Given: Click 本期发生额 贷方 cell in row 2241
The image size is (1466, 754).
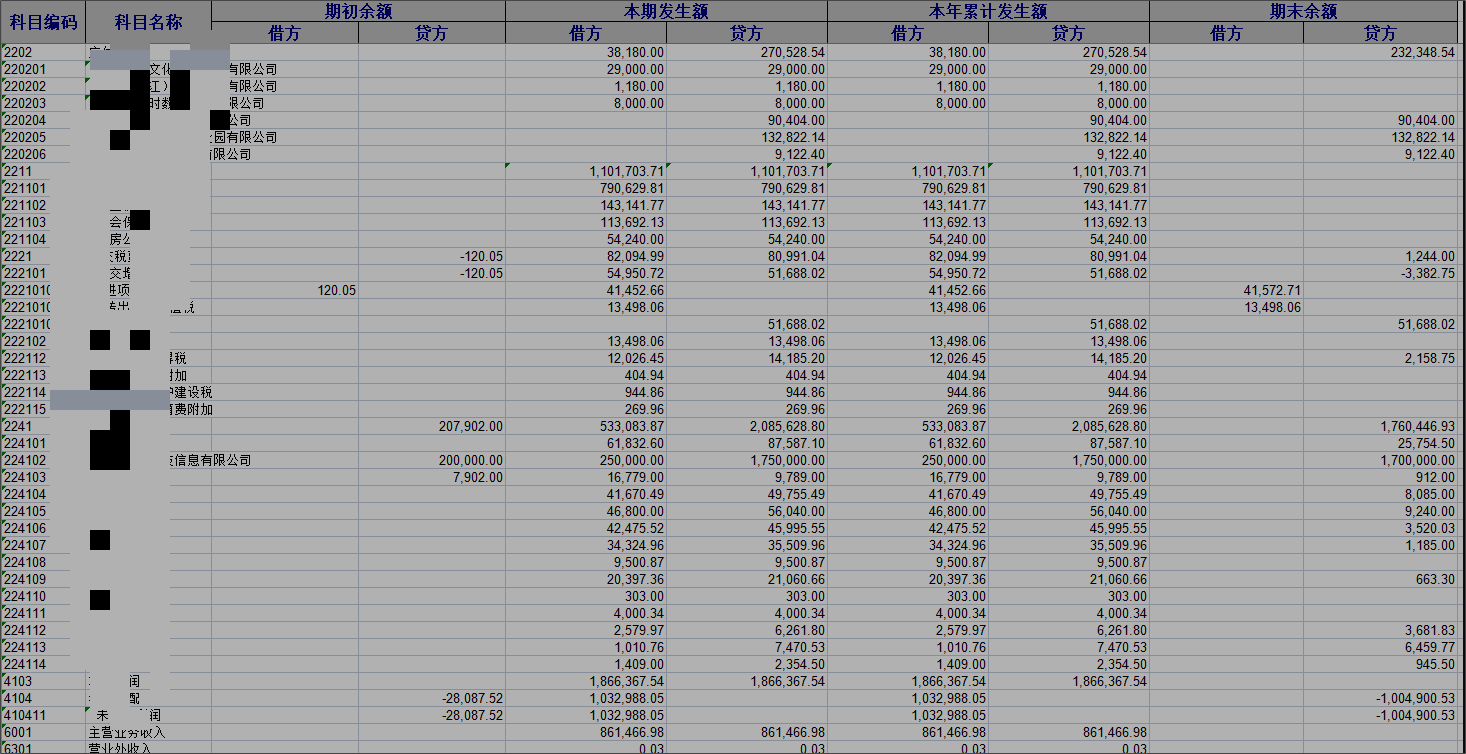Looking at the screenshot, I should pyautogui.click(x=747, y=426).
